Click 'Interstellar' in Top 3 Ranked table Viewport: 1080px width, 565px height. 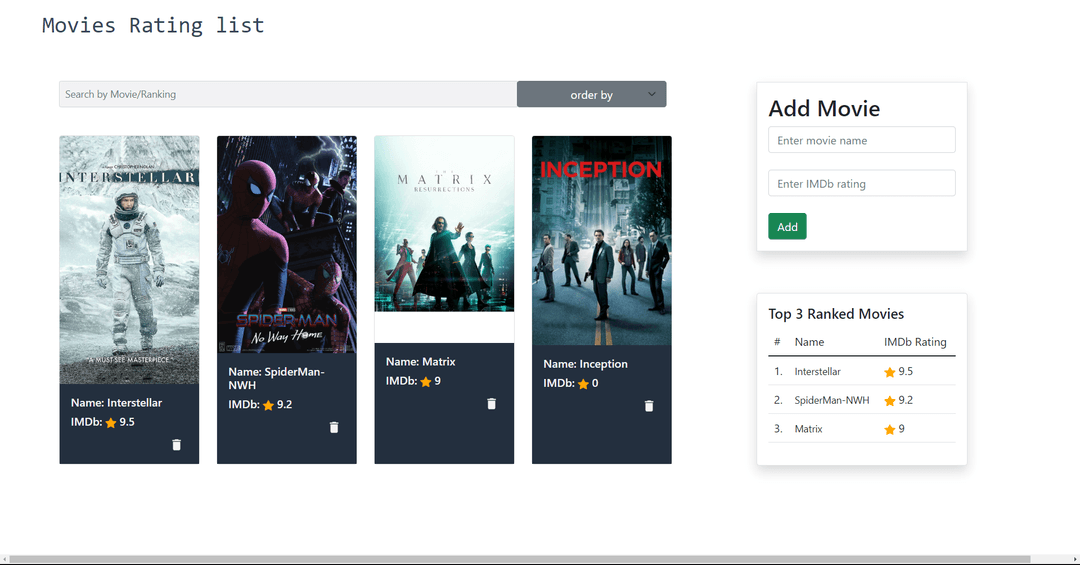click(818, 371)
